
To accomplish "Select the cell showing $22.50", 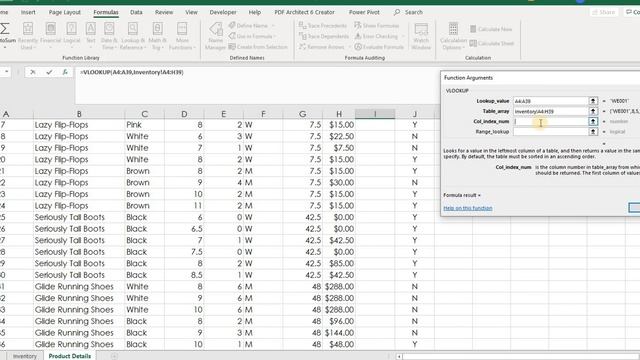I will [x=339, y=136].
